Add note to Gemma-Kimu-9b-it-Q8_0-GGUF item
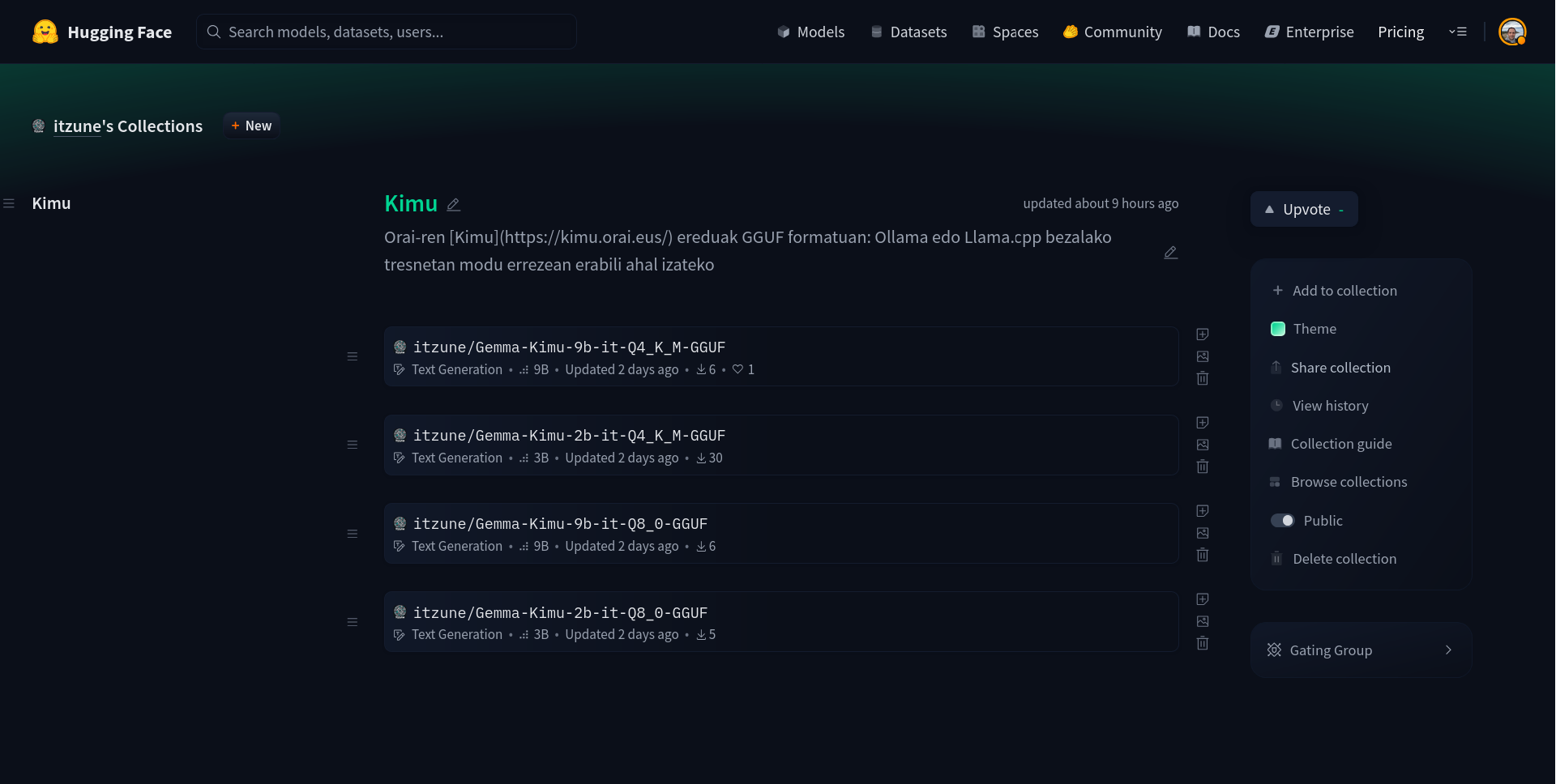The width and height of the screenshot is (1556, 784). tap(1203, 511)
